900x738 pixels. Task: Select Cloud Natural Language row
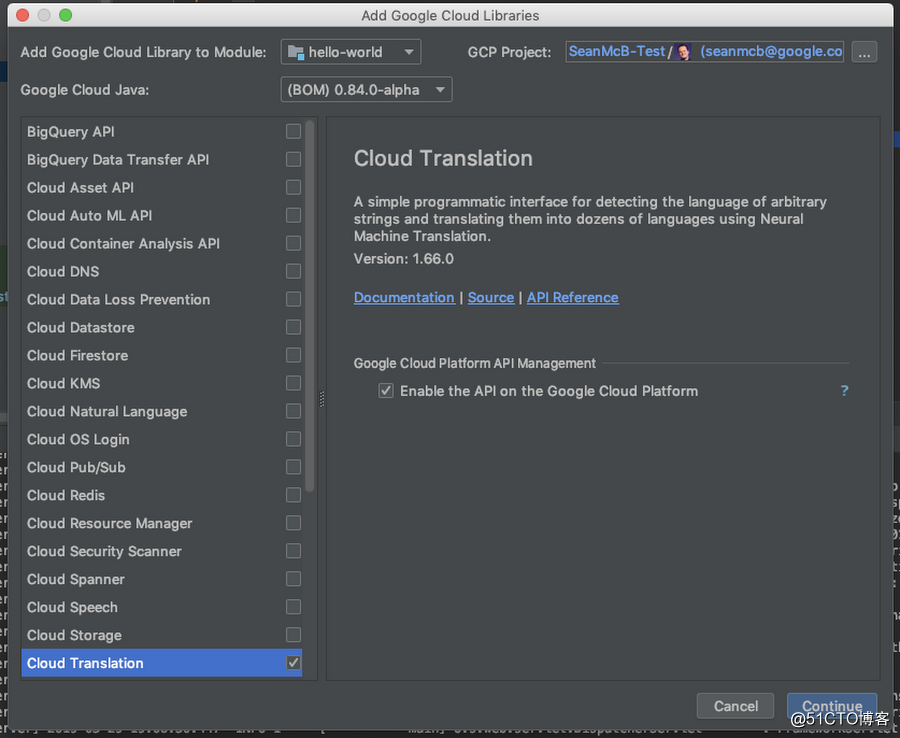[x=162, y=411]
